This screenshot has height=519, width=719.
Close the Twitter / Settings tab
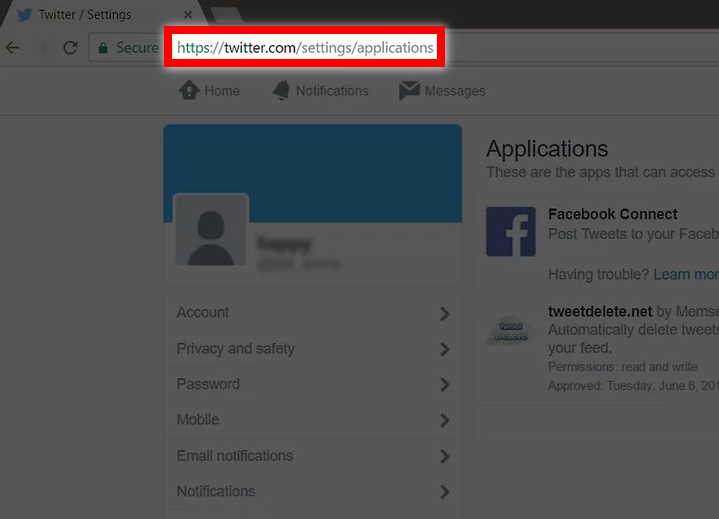(x=188, y=15)
